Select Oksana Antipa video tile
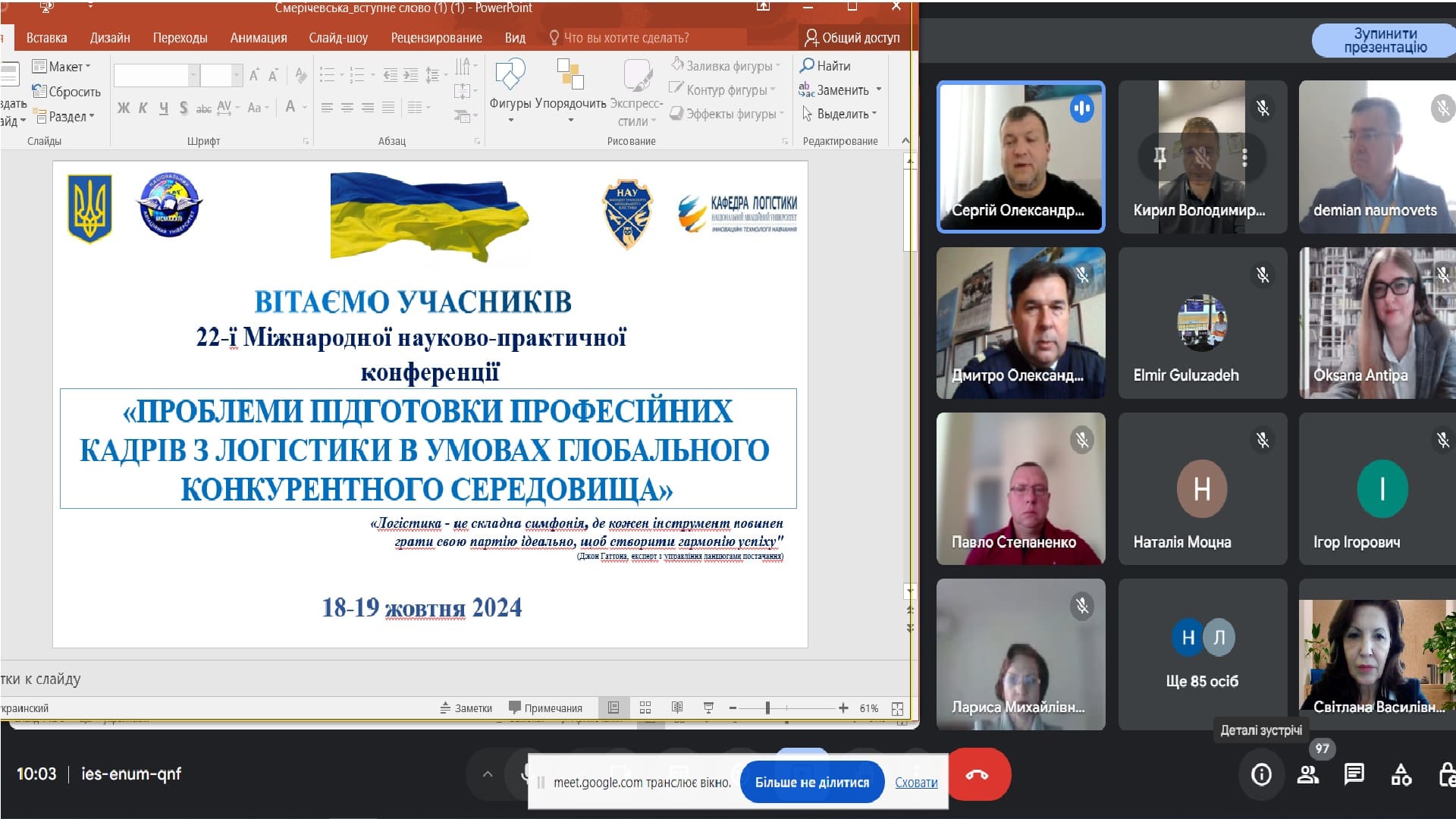 coord(1376,323)
